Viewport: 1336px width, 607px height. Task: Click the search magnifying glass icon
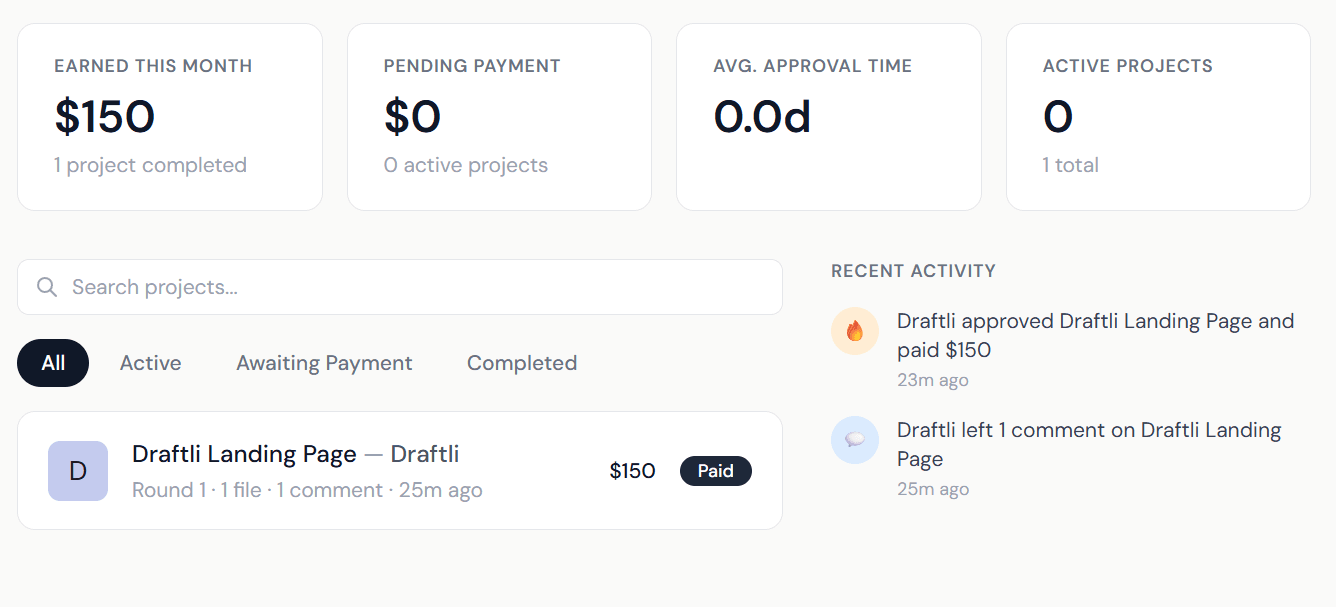coord(46,287)
